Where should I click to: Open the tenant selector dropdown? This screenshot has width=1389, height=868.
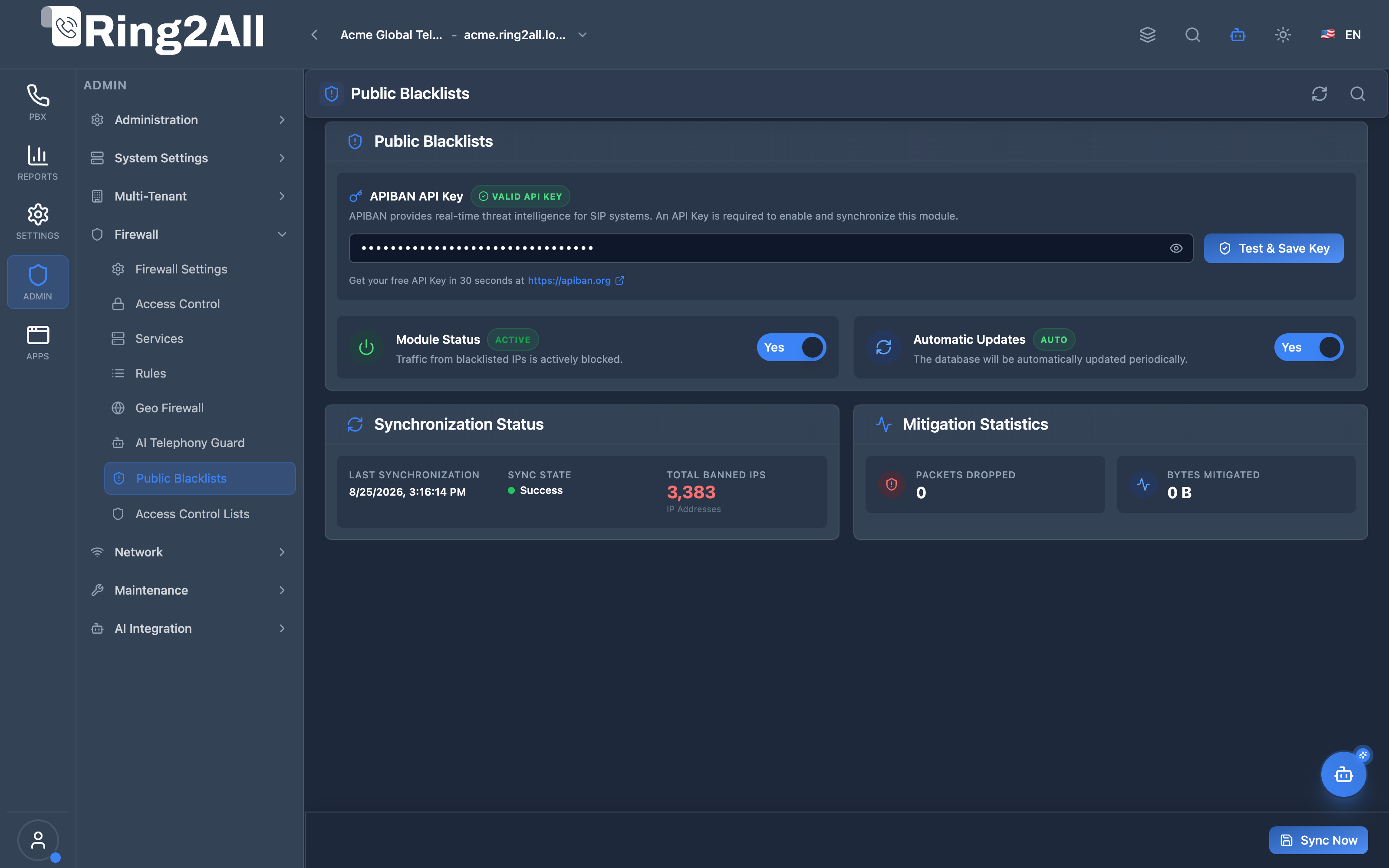464,34
